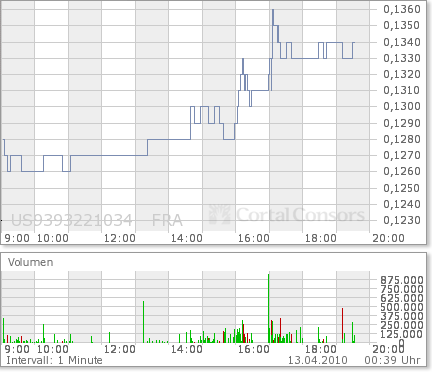Select the 20:00 label under the price chart
The width and height of the screenshot is (432, 372).
(388, 238)
